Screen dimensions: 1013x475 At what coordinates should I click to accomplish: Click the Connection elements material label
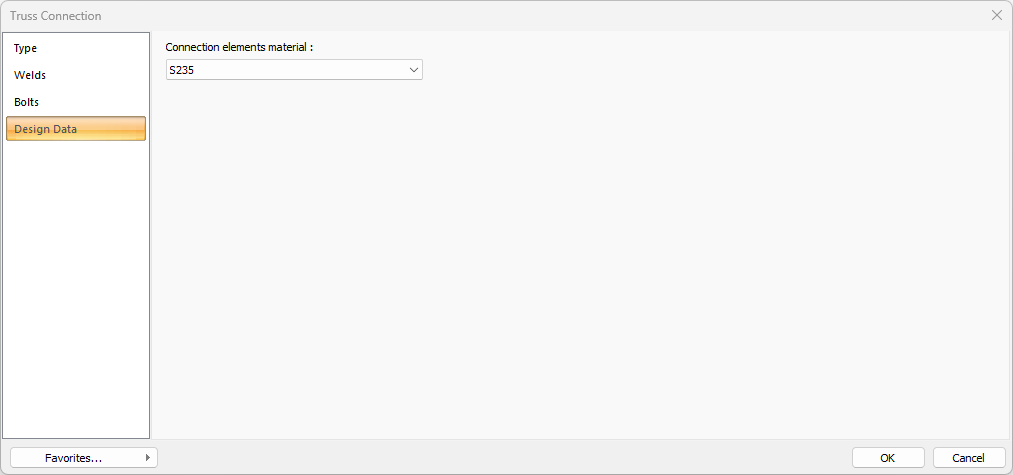pyautogui.click(x=239, y=47)
